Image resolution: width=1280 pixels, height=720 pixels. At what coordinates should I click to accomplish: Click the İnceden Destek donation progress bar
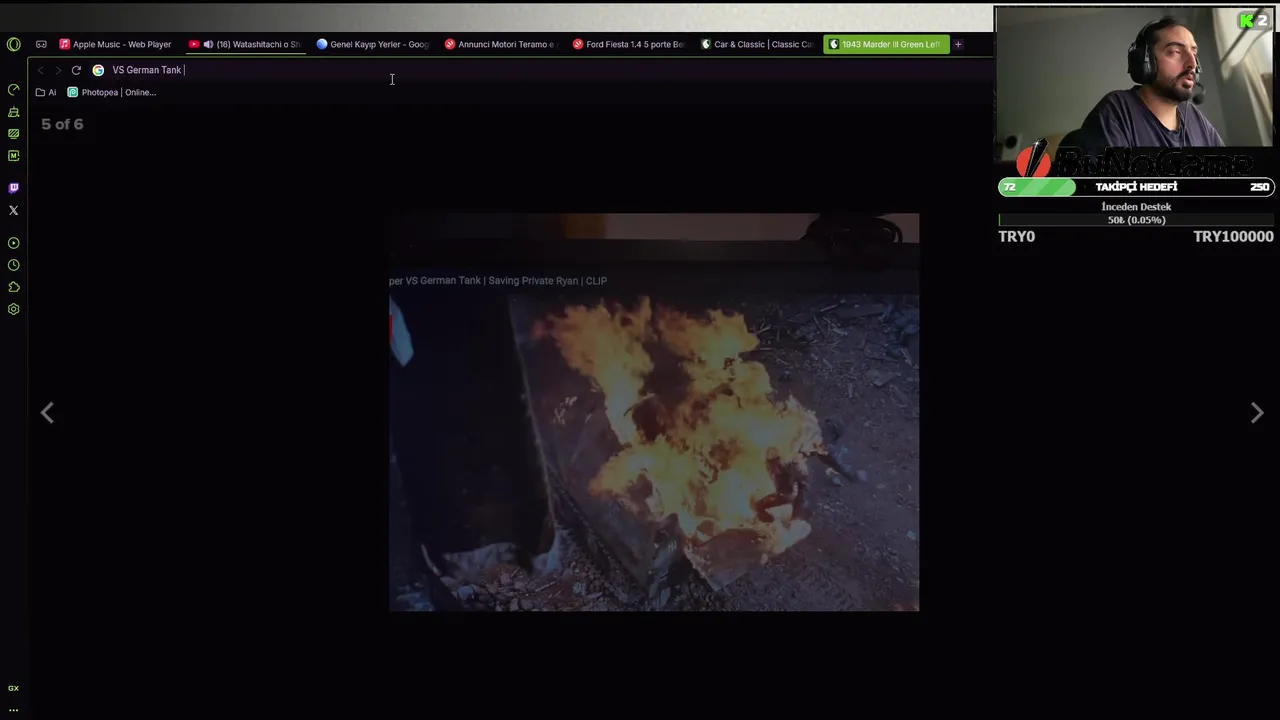(x=1136, y=220)
